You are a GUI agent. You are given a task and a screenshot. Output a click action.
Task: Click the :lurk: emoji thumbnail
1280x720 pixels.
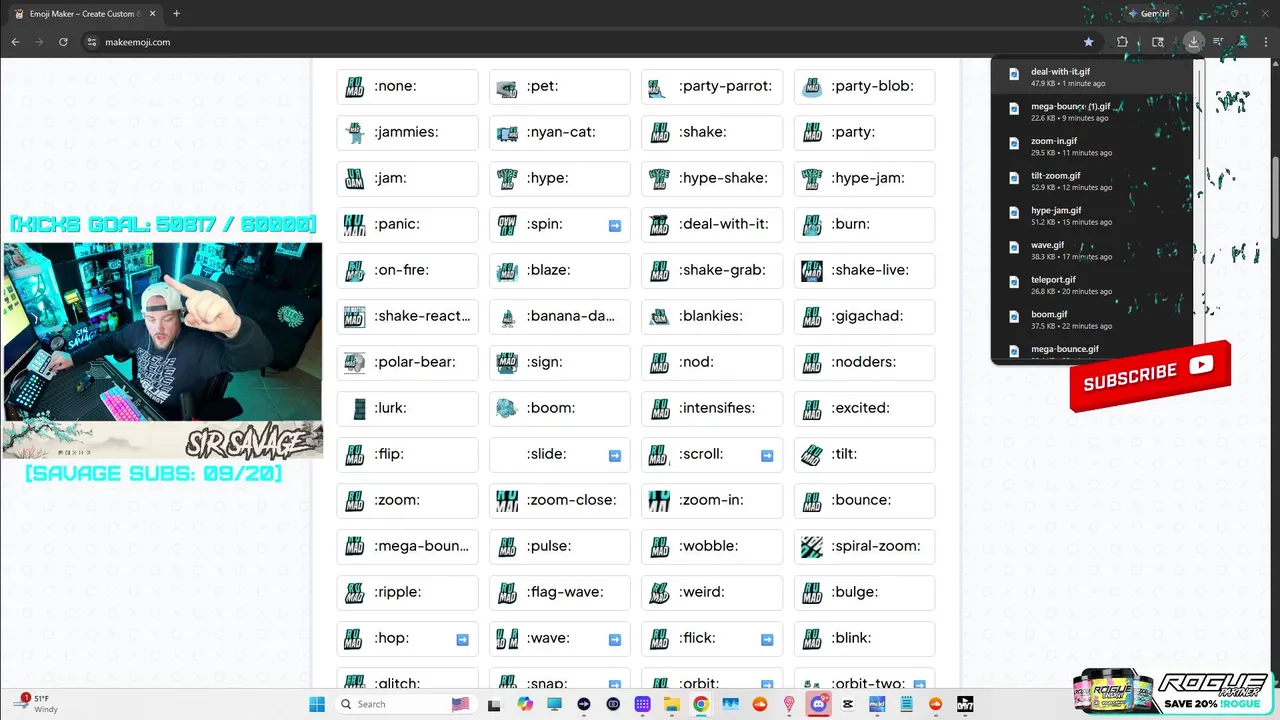coord(359,408)
